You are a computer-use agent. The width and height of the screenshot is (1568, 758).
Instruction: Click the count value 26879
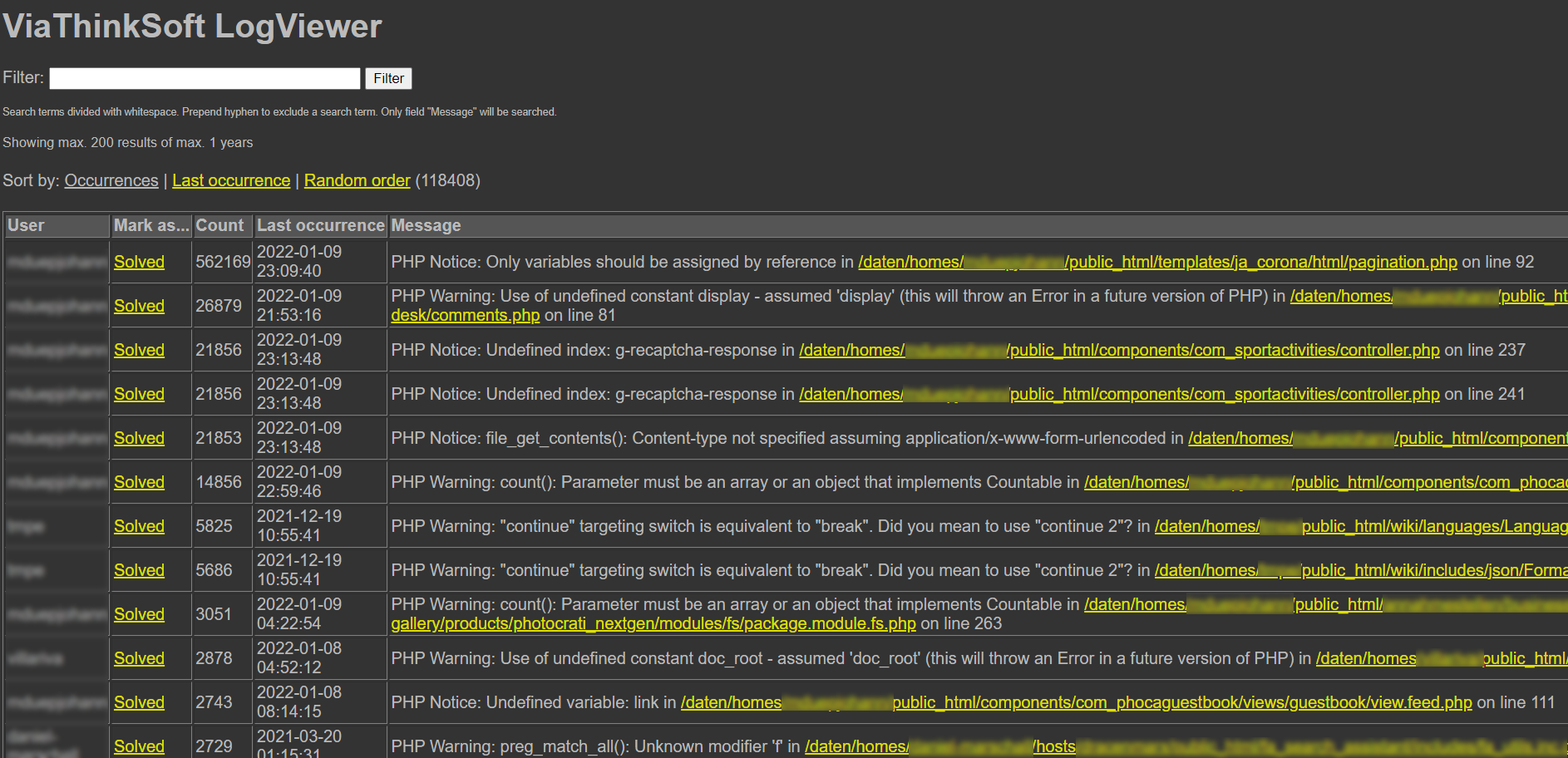(219, 306)
